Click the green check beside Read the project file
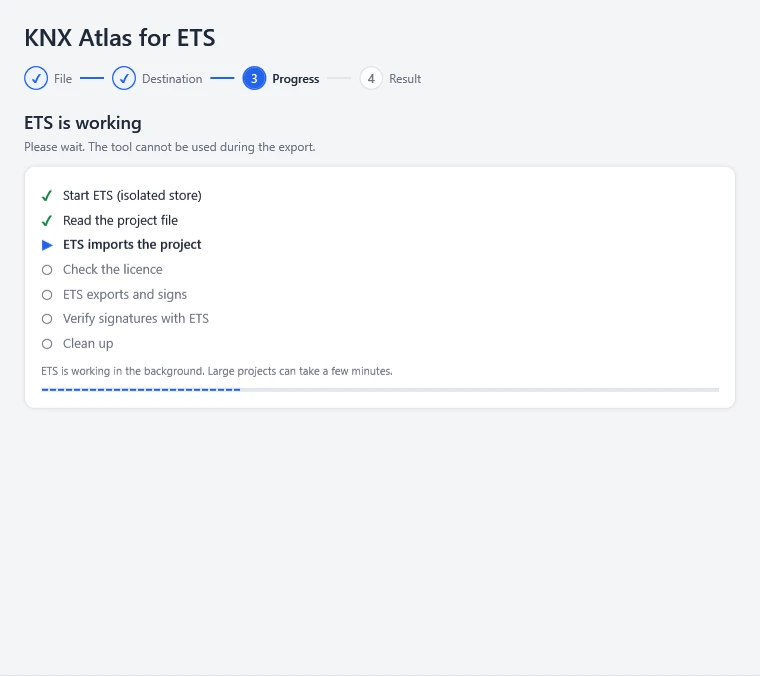Viewport: 760px width, 676px height. tap(47, 221)
